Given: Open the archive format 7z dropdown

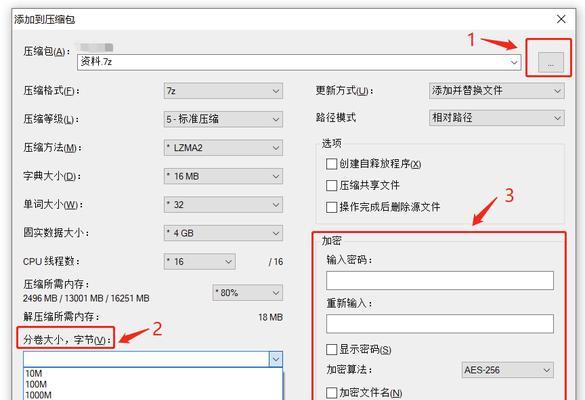Looking at the screenshot, I should [223, 91].
